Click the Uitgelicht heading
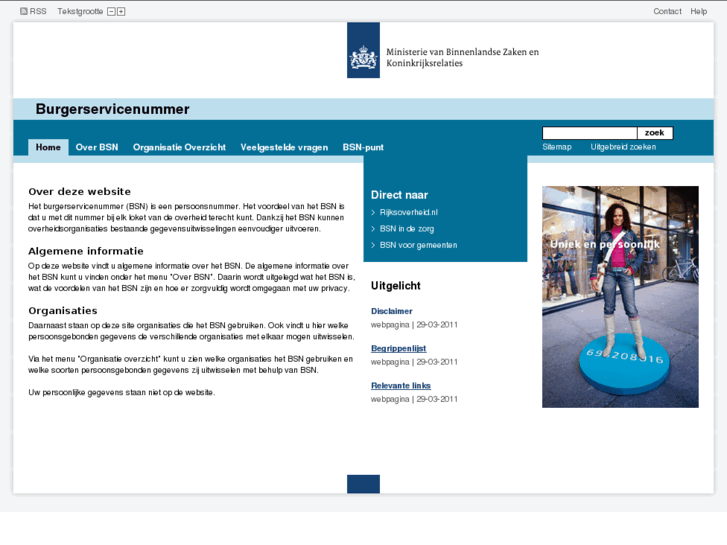 [395, 286]
